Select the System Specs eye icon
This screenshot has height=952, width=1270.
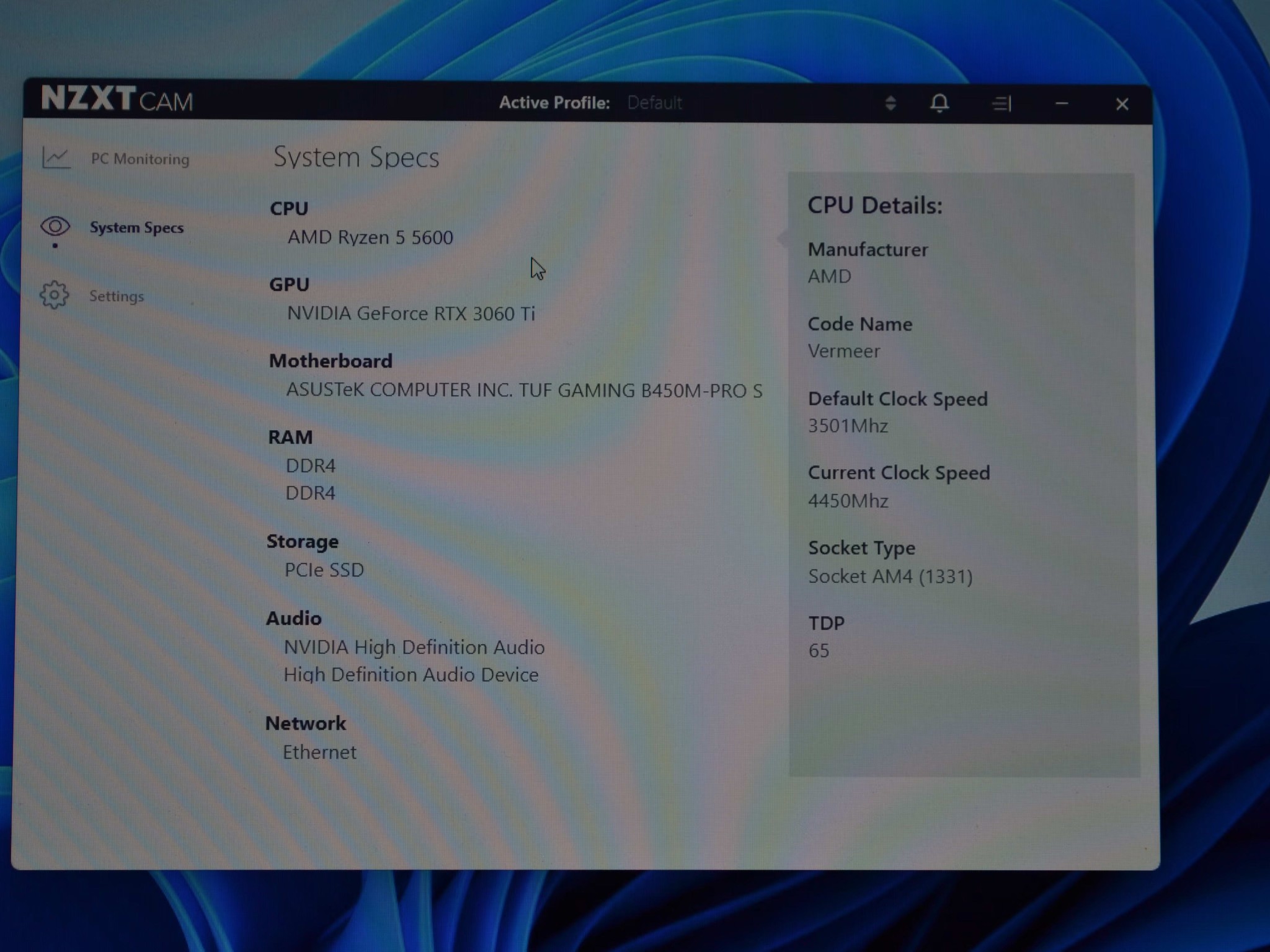point(55,226)
